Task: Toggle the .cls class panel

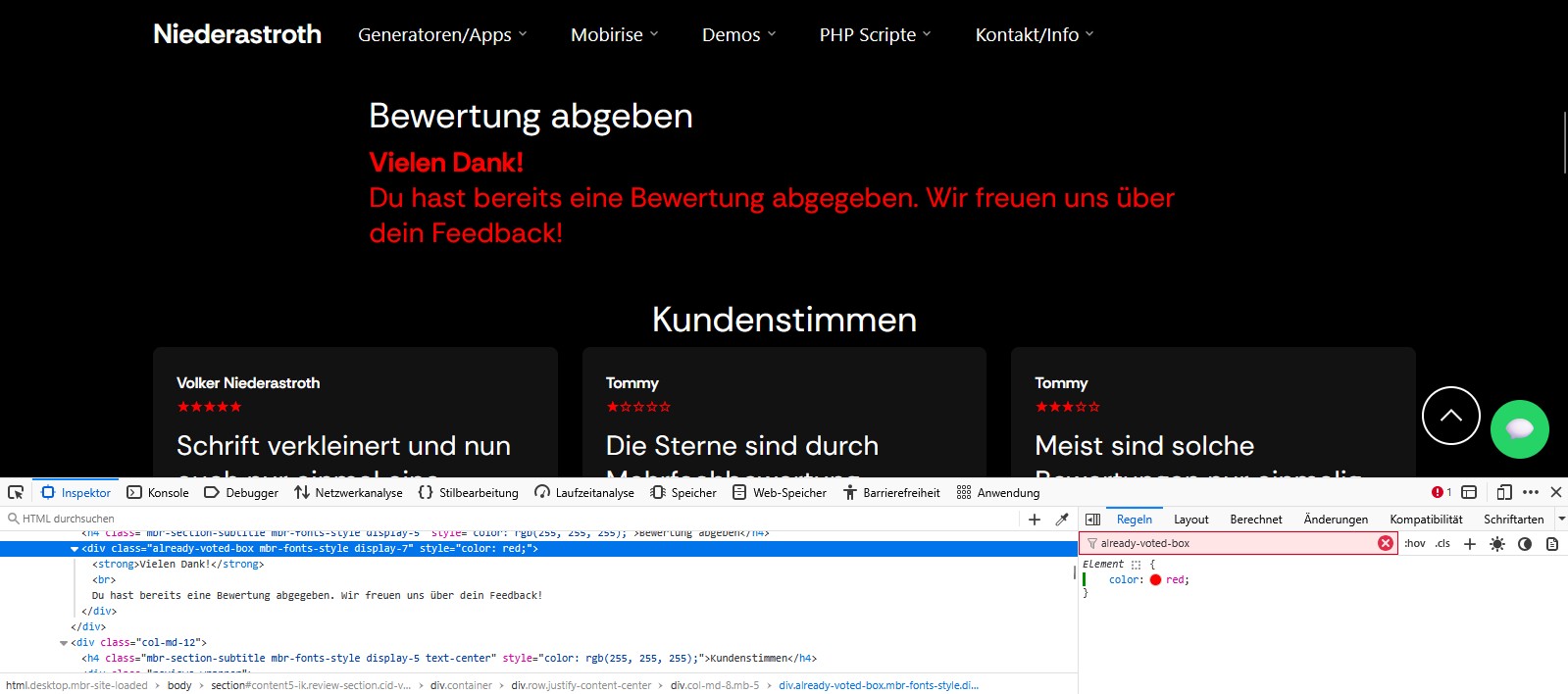Action: coord(1442,543)
